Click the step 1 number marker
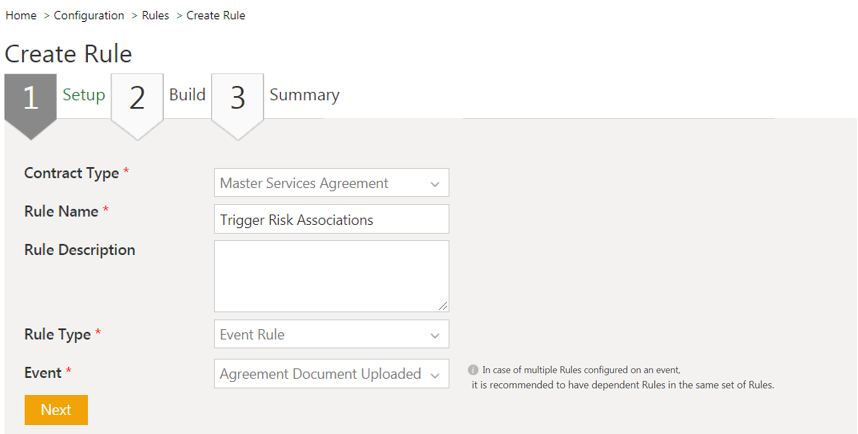The image size is (858, 434). [30, 98]
